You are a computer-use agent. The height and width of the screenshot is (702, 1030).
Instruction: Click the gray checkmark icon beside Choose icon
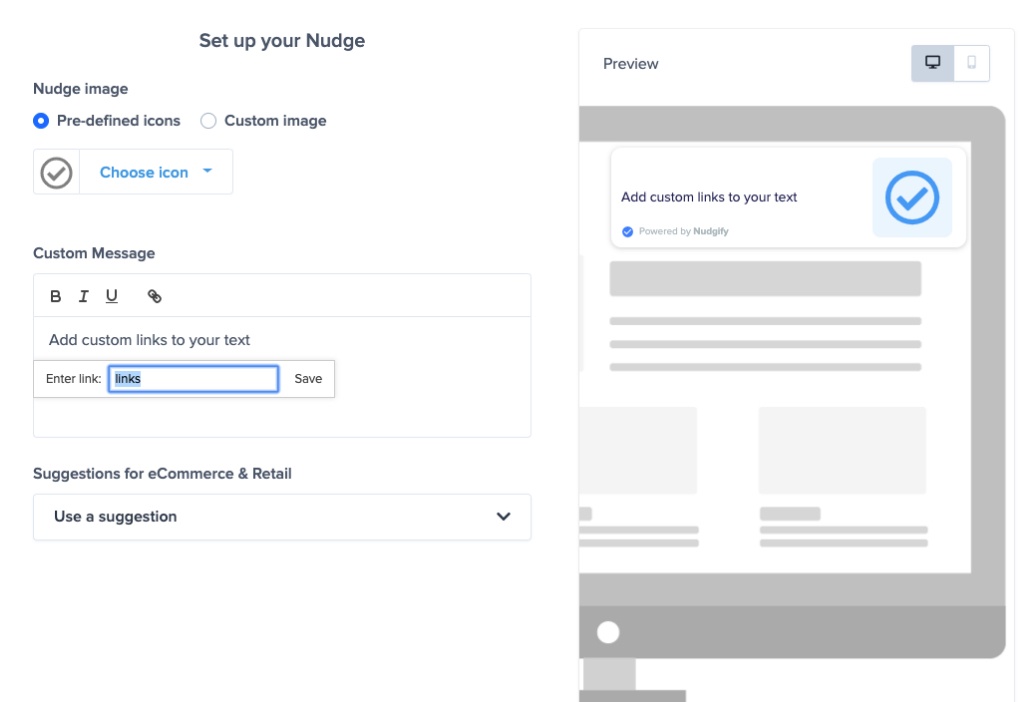[56, 172]
